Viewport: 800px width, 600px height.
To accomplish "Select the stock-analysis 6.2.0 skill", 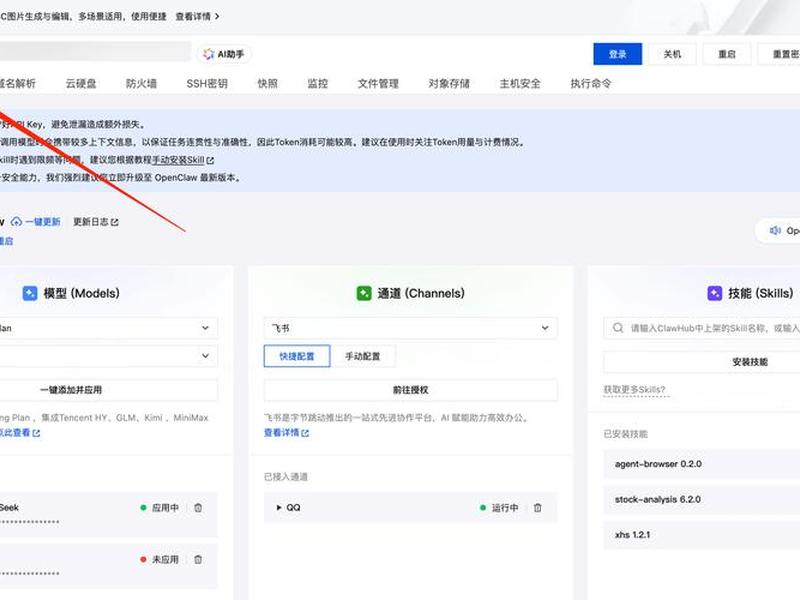I will coord(702,499).
